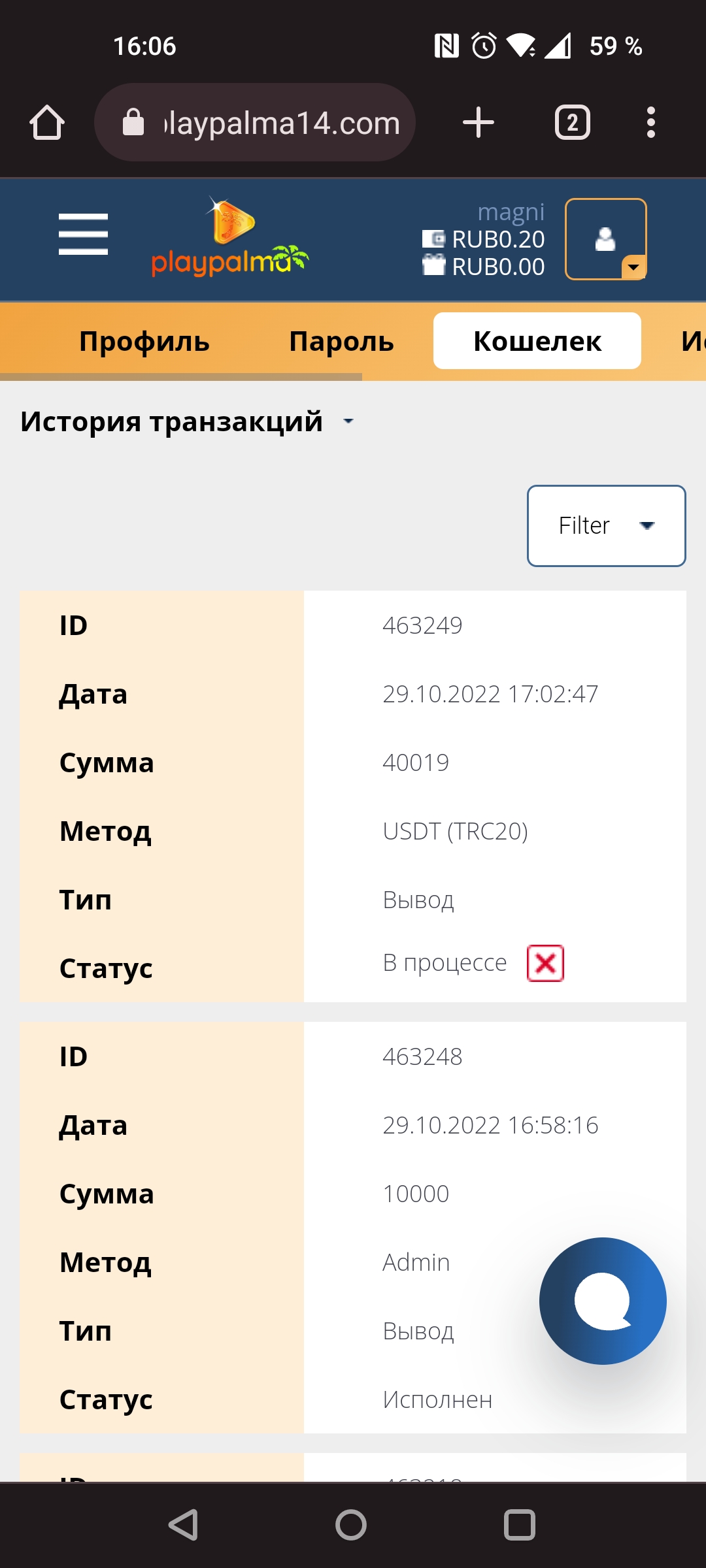Open the hamburger navigation menu
706x1568 pixels.
(83, 234)
